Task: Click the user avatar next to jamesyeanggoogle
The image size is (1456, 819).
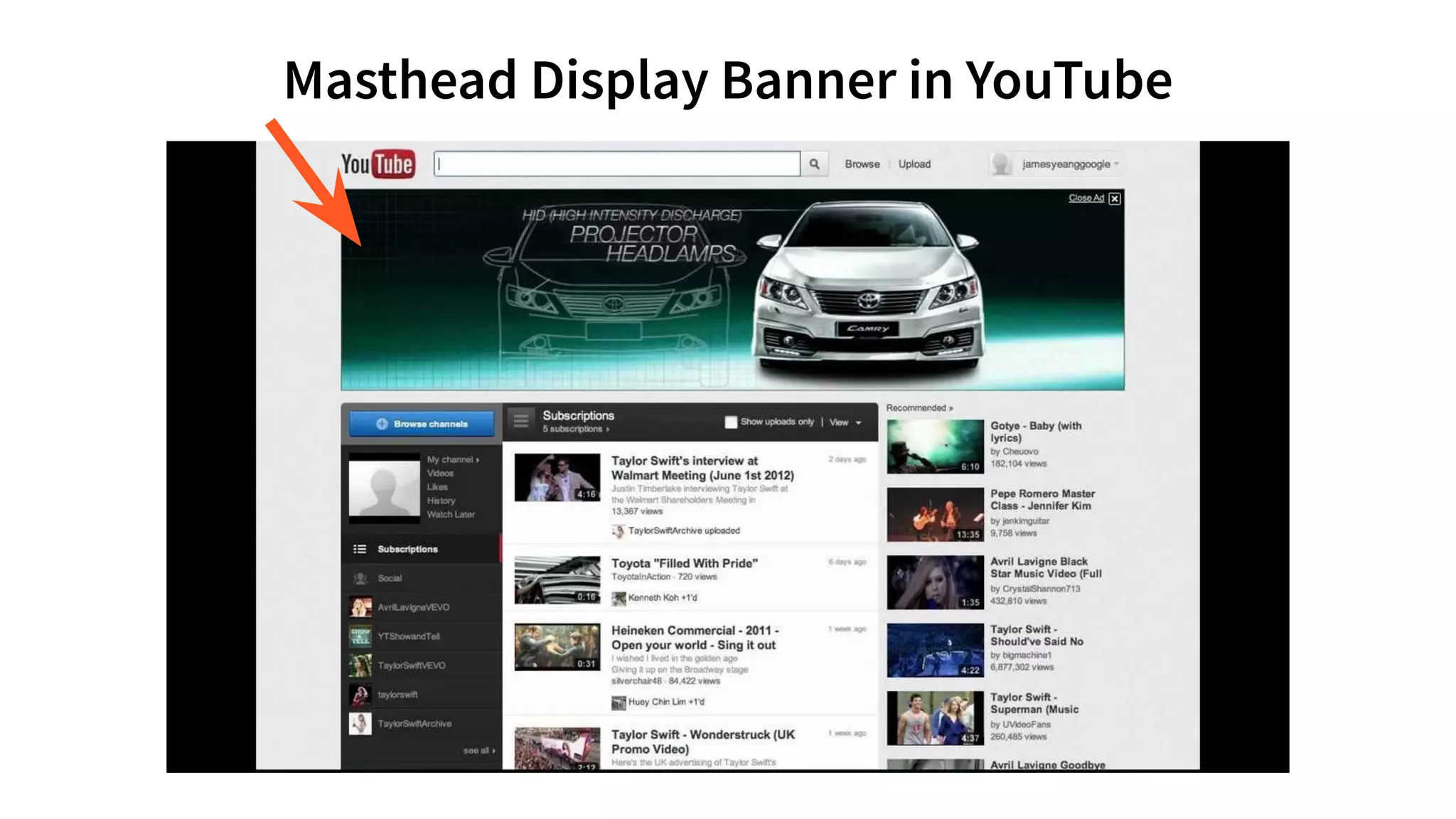Action: click(x=1001, y=164)
